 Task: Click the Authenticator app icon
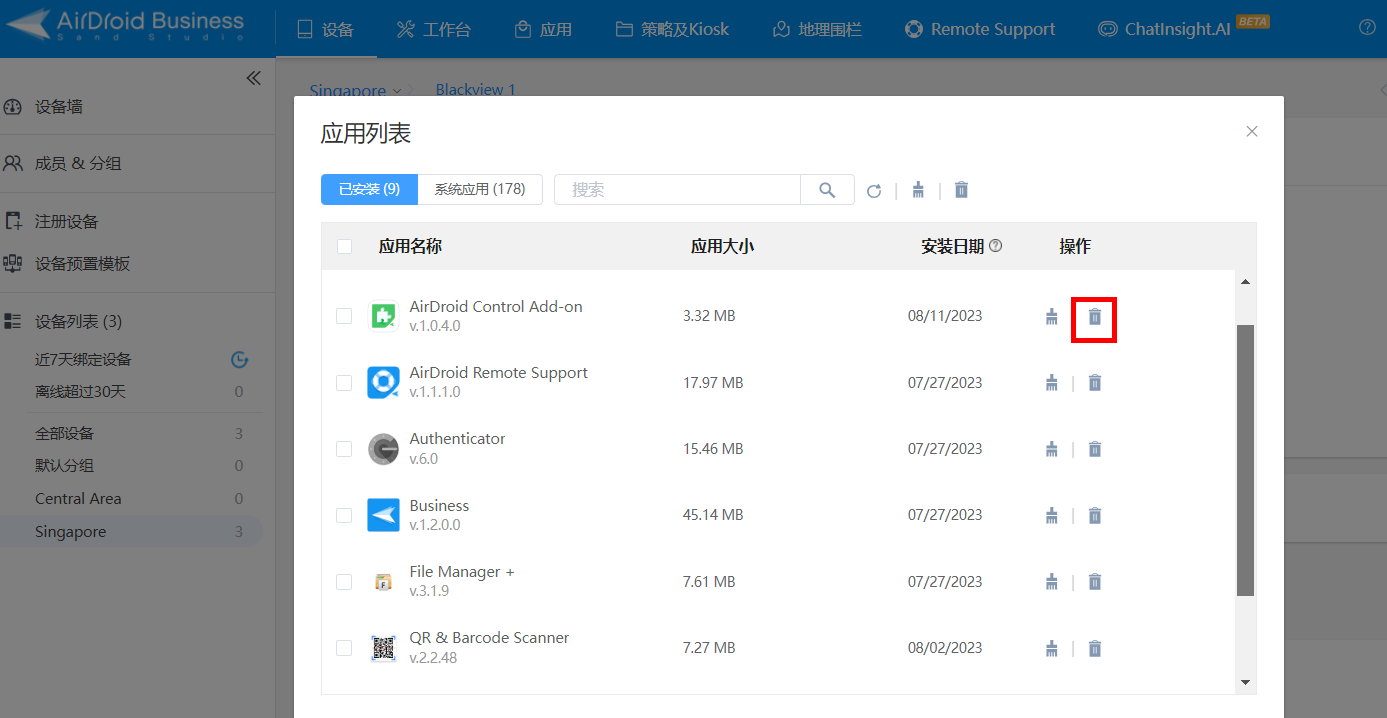click(383, 449)
